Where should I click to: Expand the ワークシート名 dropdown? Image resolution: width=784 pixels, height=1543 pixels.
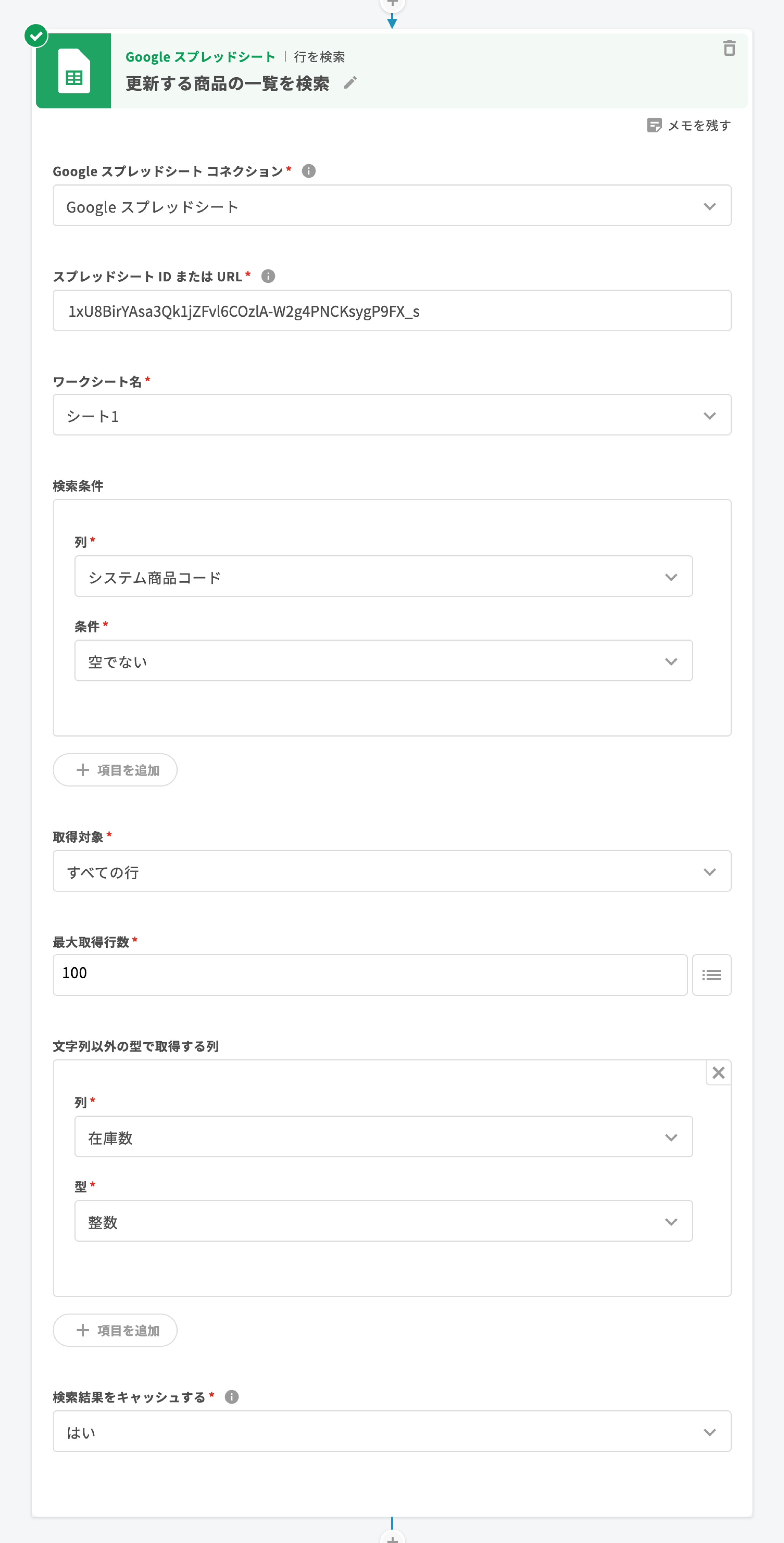tap(392, 415)
